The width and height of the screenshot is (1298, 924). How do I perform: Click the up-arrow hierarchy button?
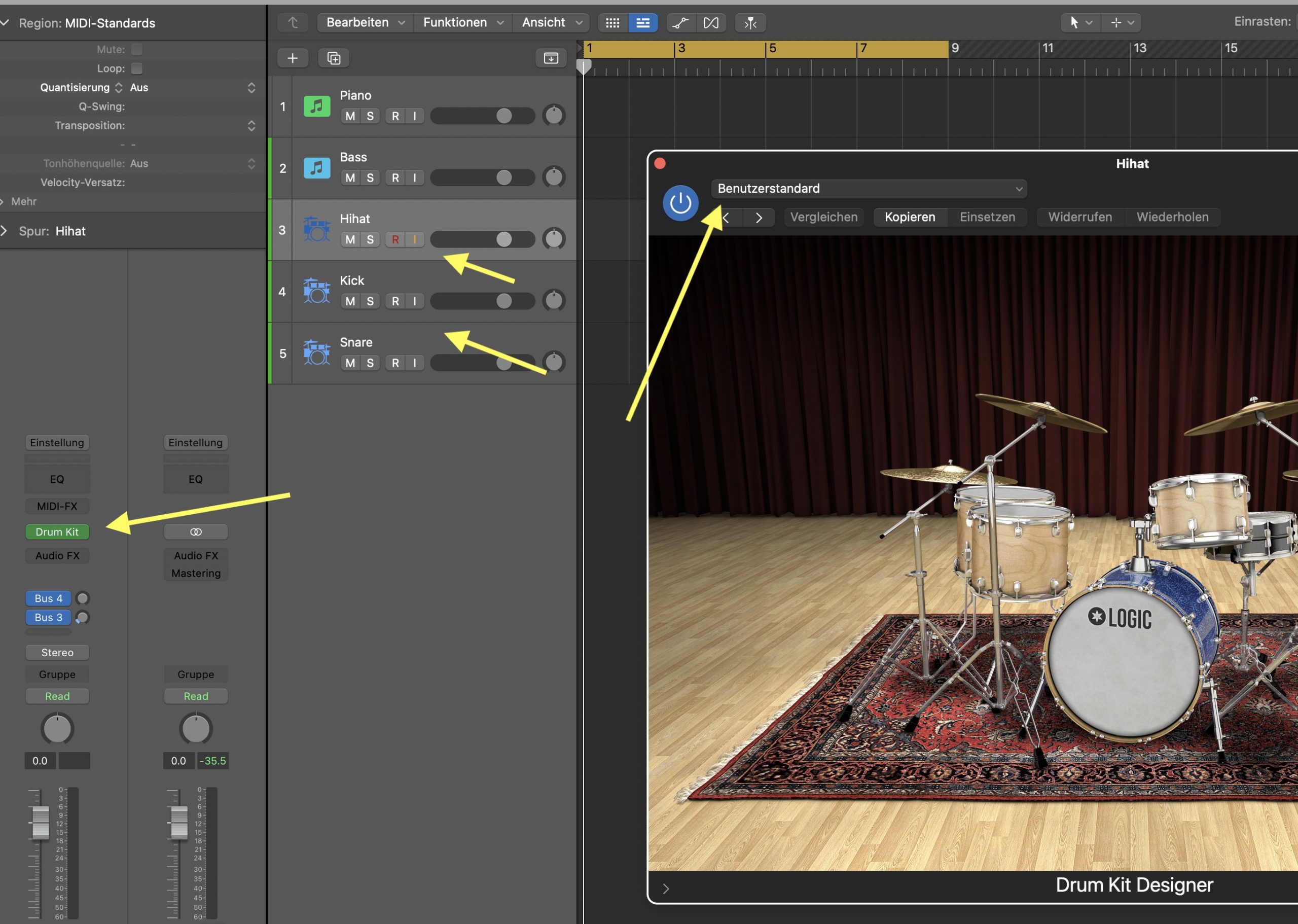(x=293, y=23)
